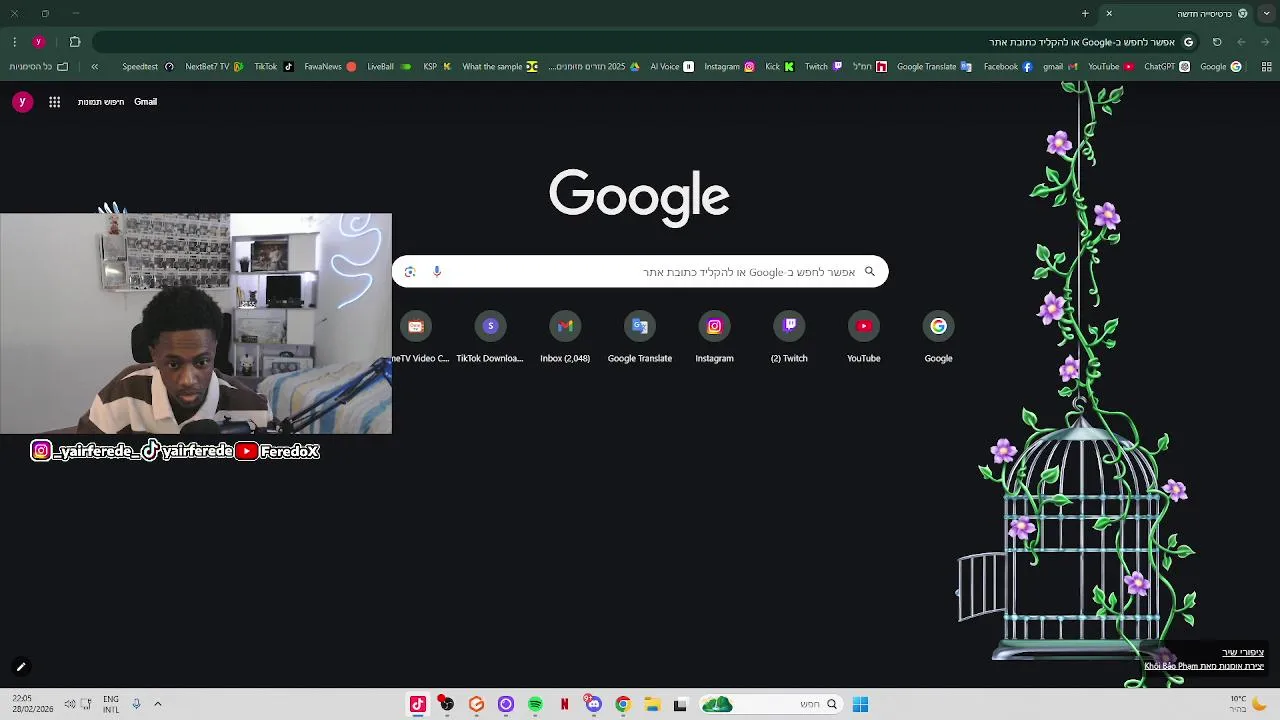Click the voice search microphone icon
1280x720 pixels.
[437, 272]
